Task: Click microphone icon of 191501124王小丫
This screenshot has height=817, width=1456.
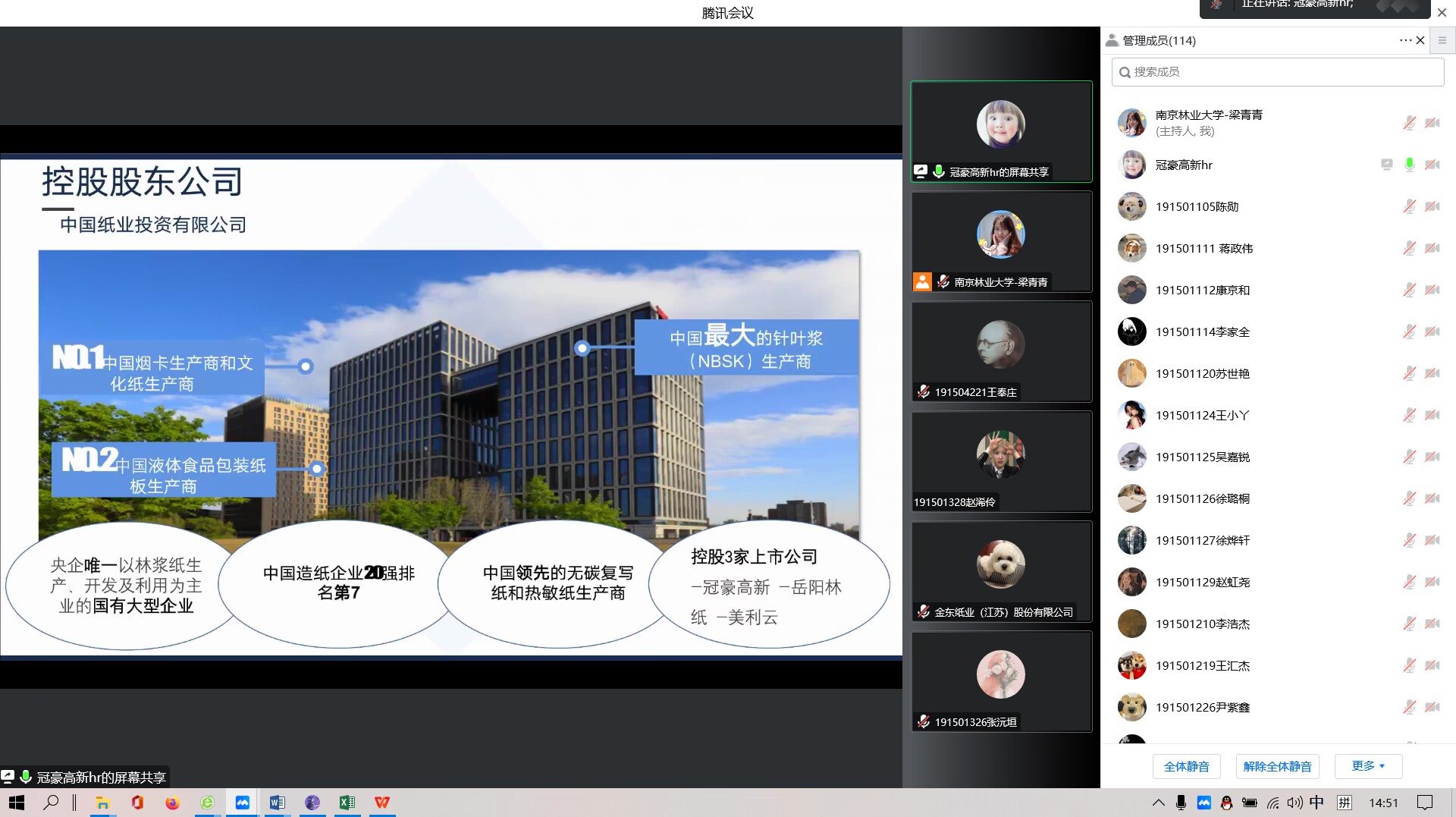Action: tap(1409, 415)
